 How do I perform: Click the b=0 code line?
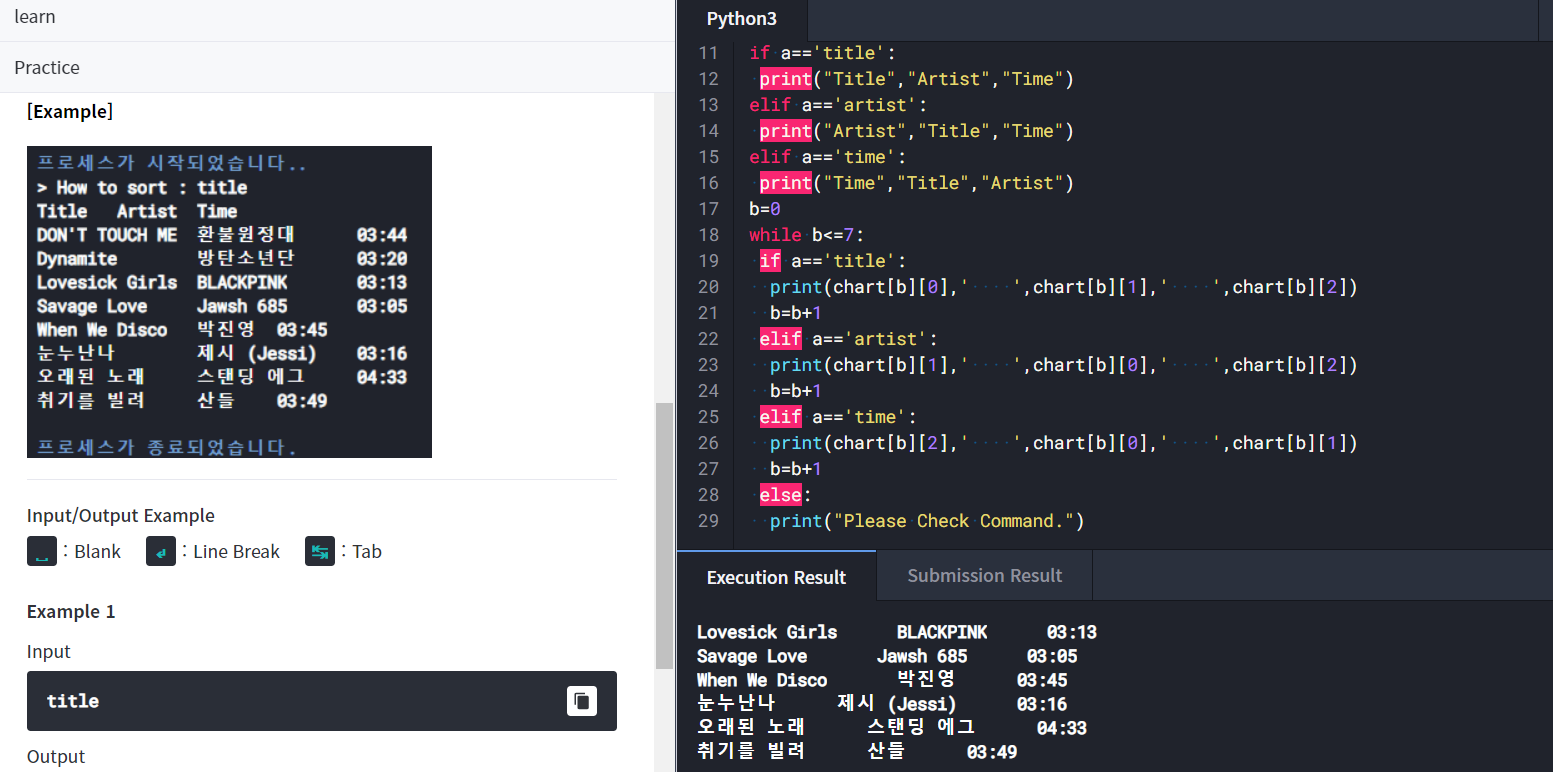coord(764,209)
